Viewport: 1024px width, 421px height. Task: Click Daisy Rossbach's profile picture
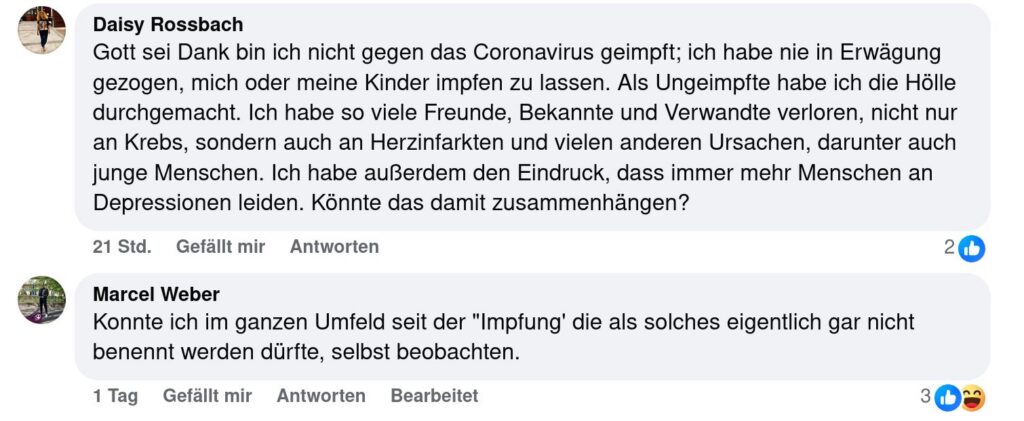tap(42, 30)
